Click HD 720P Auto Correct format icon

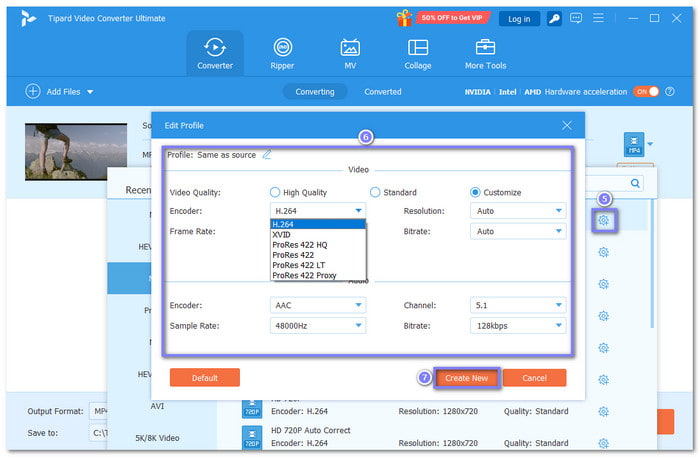coord(252,437)
